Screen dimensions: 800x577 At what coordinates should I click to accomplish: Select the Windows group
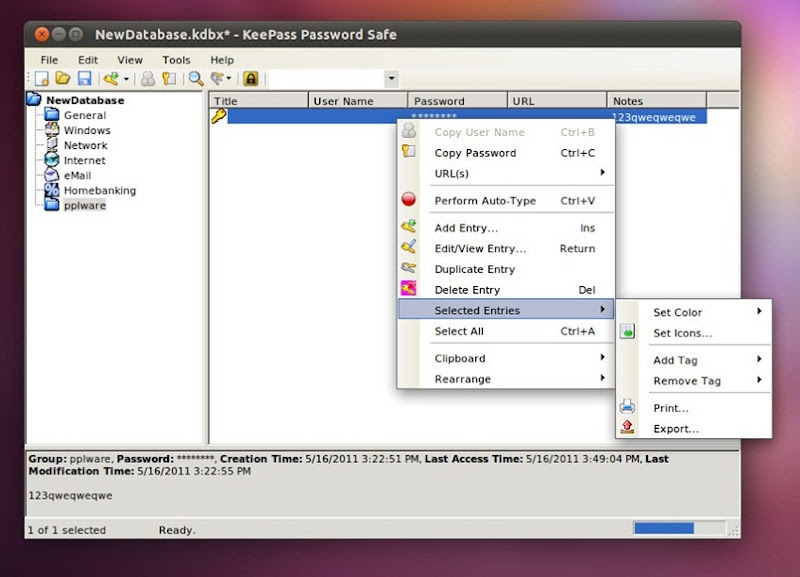pos(87,130)
